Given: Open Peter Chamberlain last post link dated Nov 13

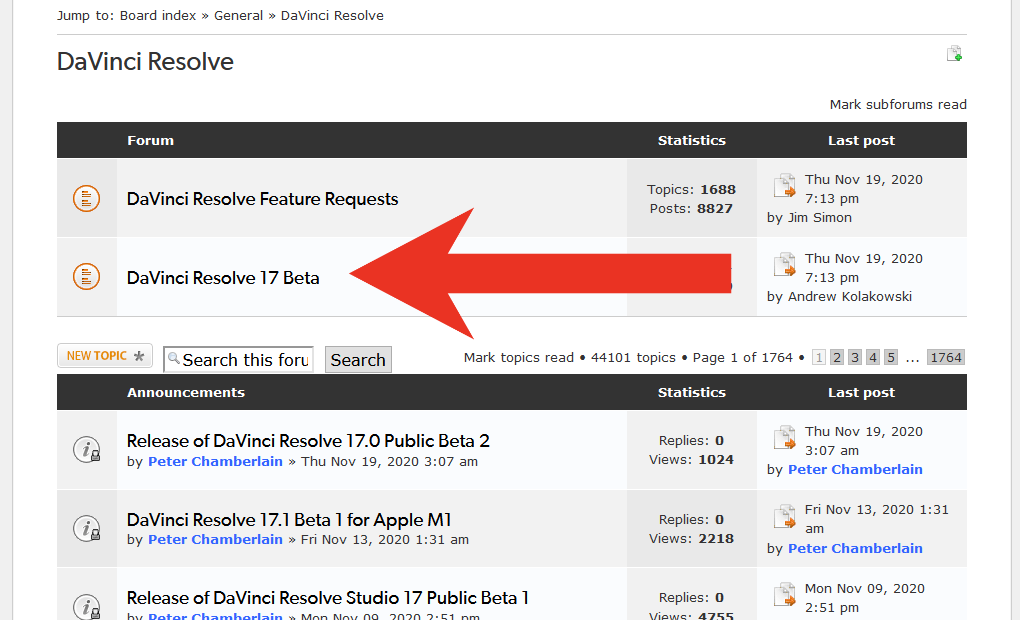Looking at the screenshot, I should (x=855, y=548).
